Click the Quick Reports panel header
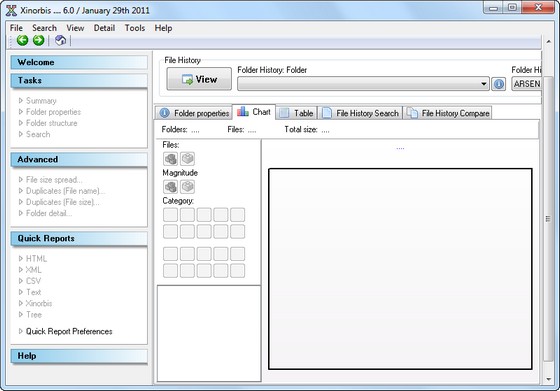560x391 pixels. (79, 239)
